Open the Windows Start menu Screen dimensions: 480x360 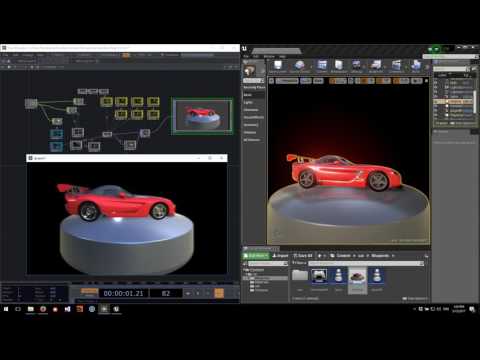click(x=6, y=309)
